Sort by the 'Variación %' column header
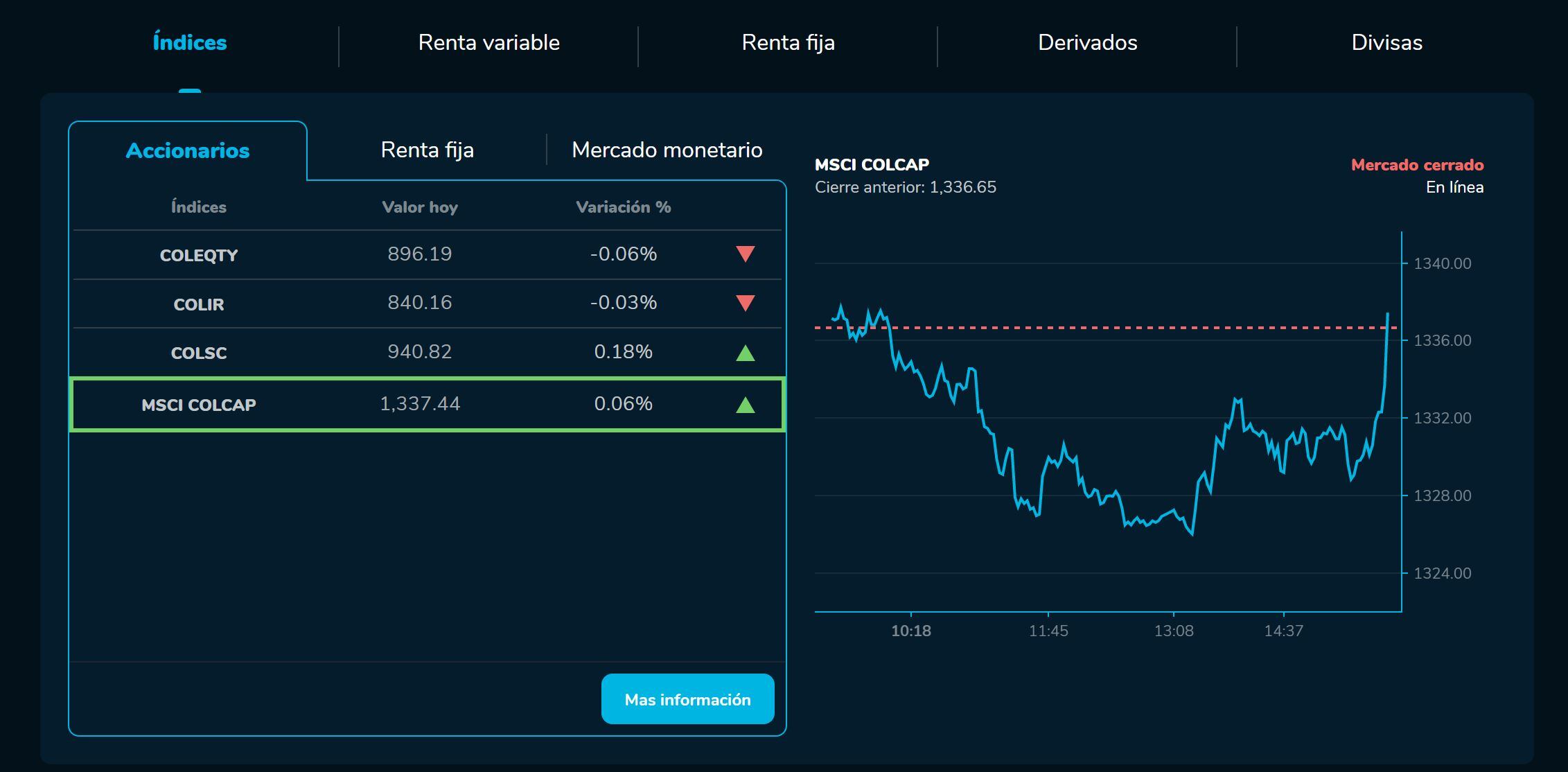 point(623,206)
